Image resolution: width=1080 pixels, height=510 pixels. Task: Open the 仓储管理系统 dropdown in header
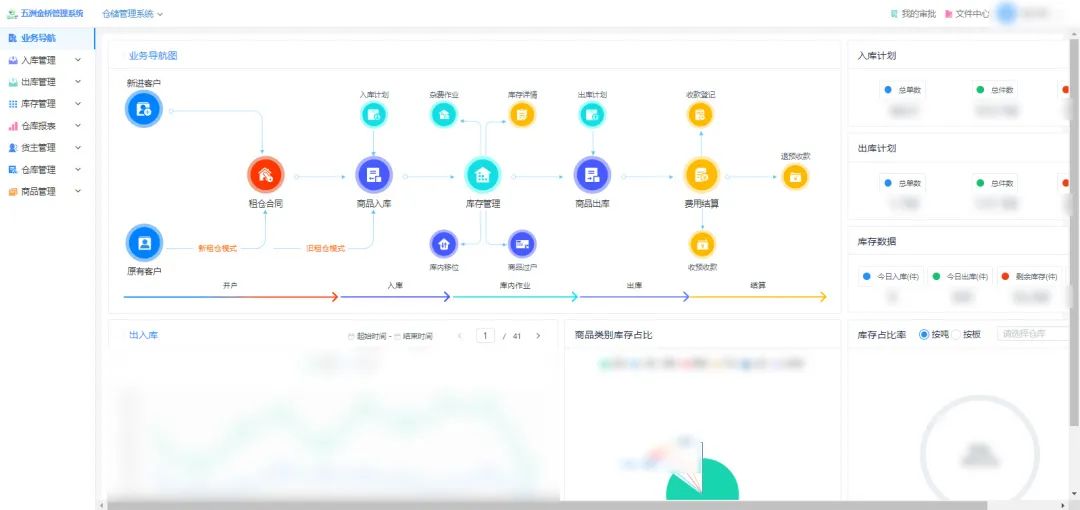click(x=132, y=14)
